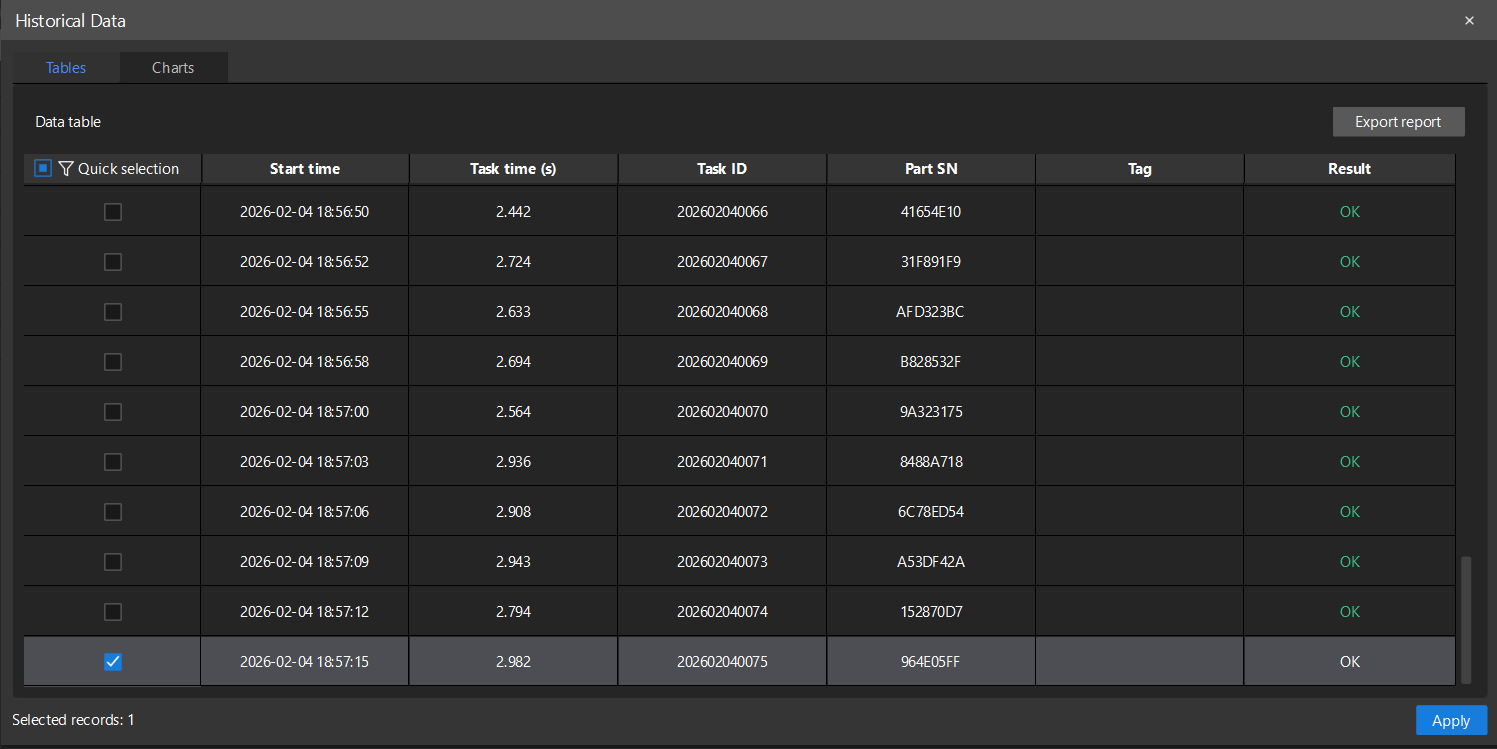Click the vertical scrollbar thumb

pyautogui.click(x=1466, y=620)
